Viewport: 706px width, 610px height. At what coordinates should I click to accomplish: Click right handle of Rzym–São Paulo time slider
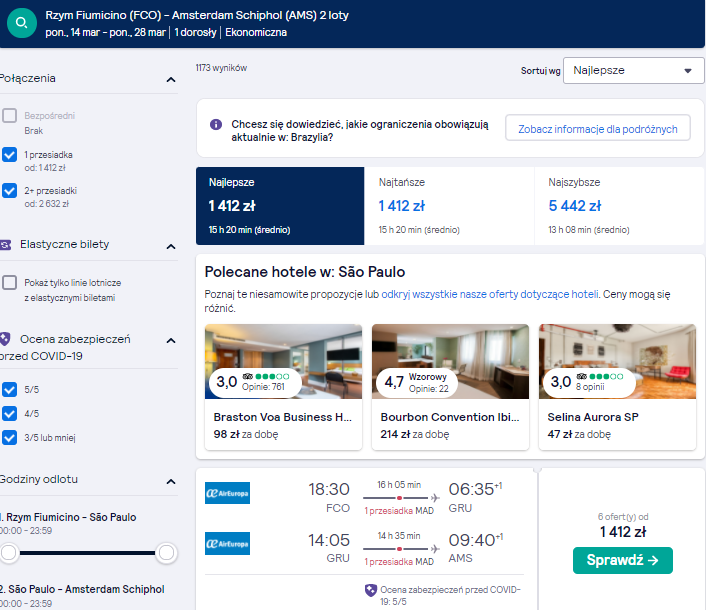coord(166,552)
